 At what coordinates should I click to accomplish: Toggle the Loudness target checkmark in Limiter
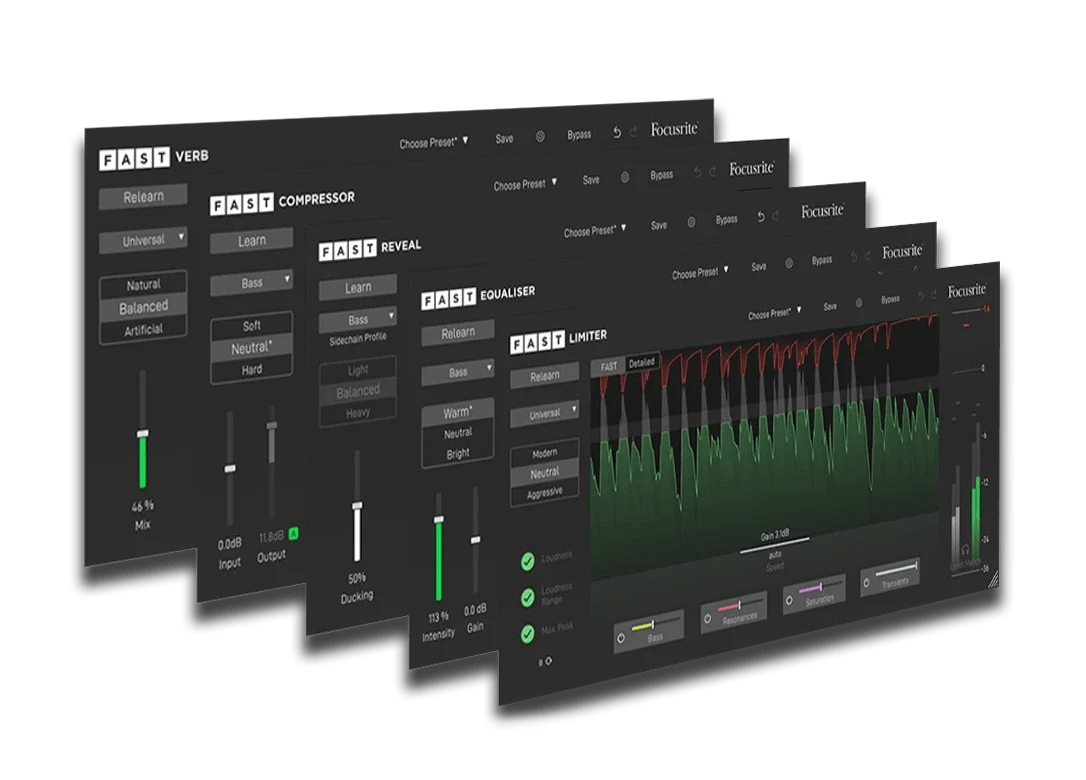pyautogui.click(x=528, y=561)
